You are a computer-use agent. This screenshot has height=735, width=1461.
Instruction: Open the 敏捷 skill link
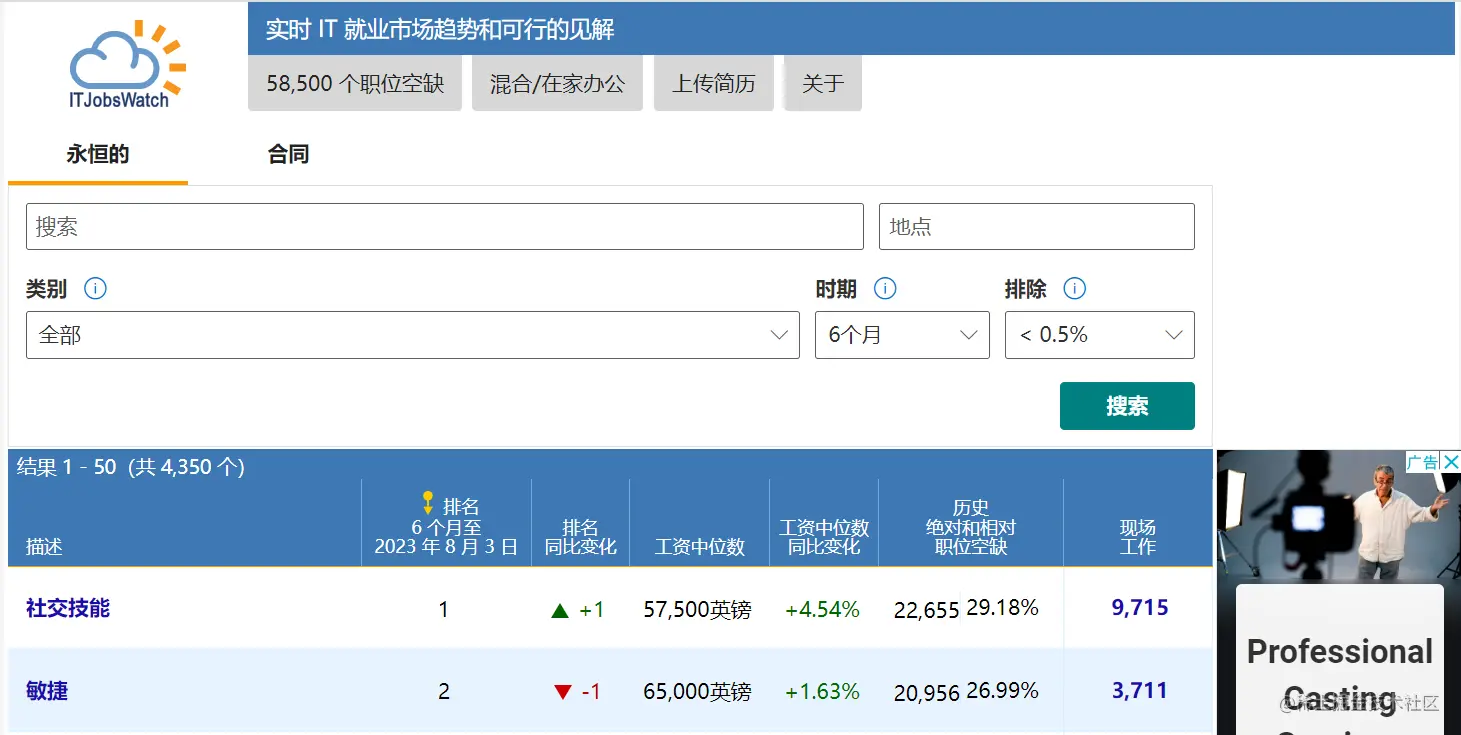pos(46,690)
